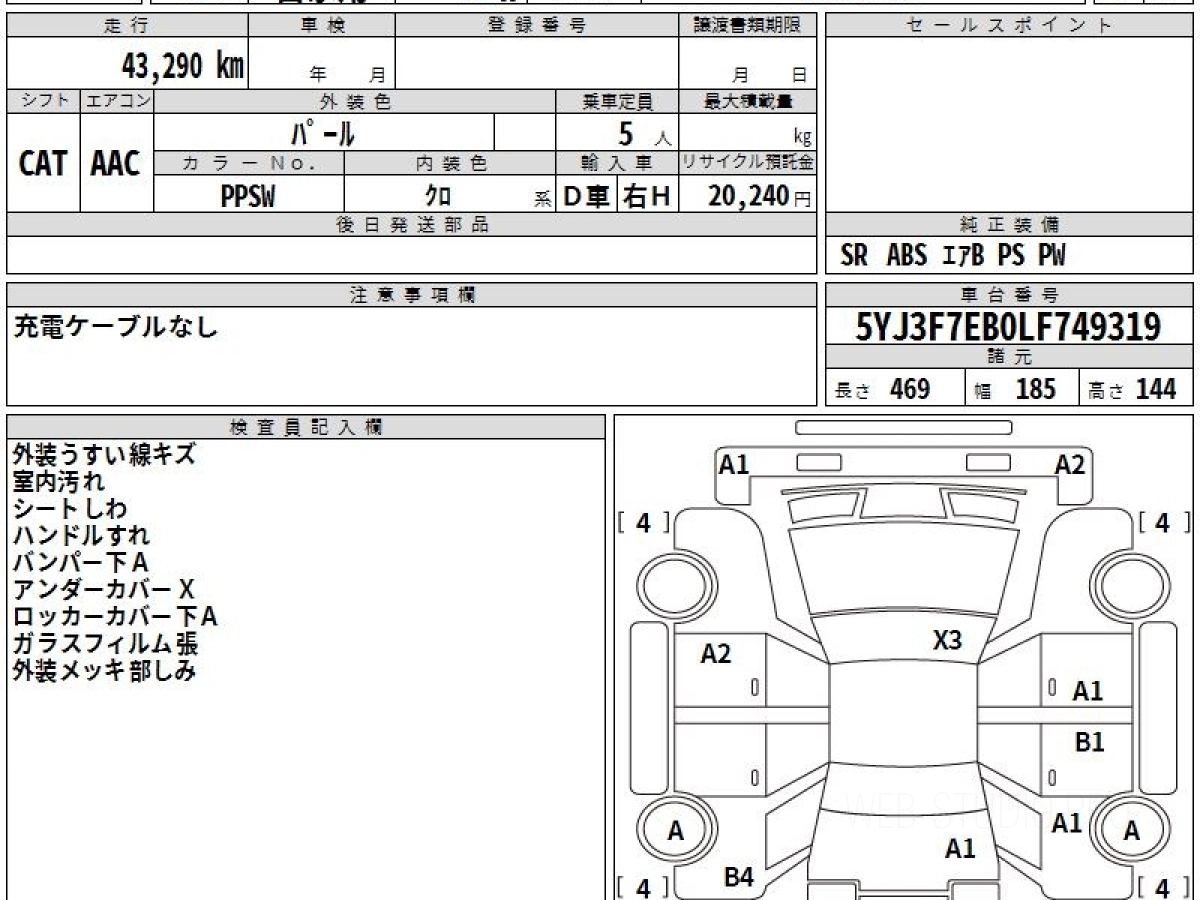Screen dimensions: 1200x900
Task: Select the A2 mark on the door panel
Action: click(715, 654)
